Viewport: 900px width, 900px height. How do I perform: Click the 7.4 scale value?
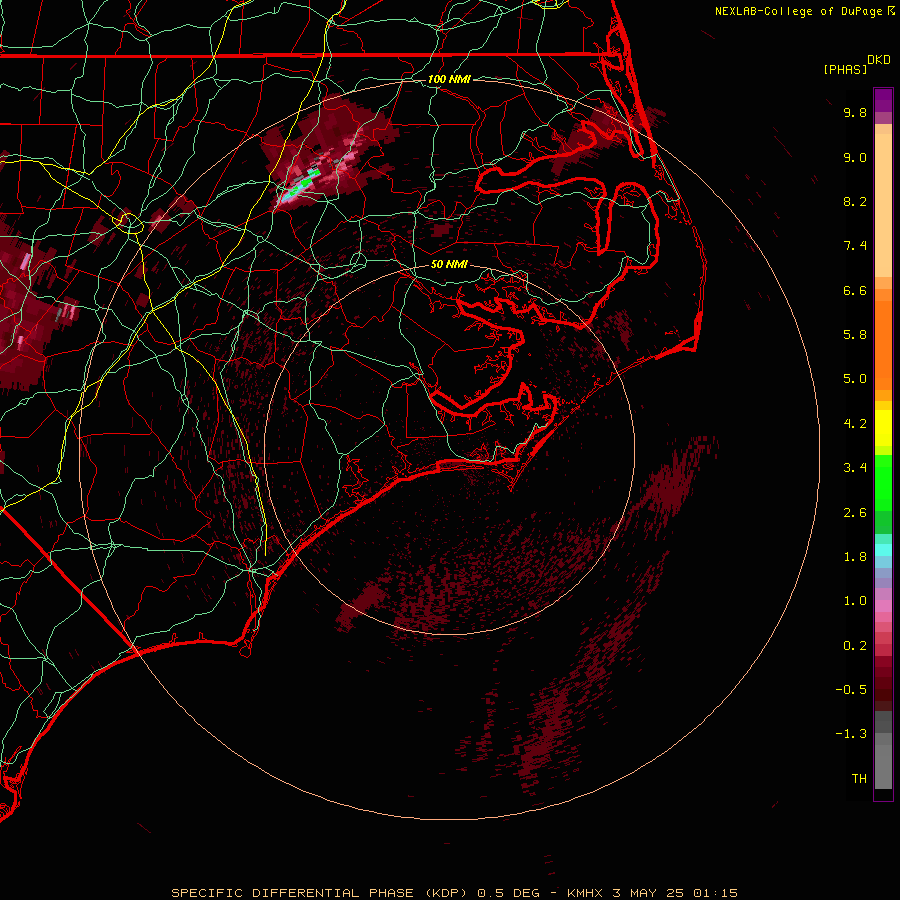(855, 246)
